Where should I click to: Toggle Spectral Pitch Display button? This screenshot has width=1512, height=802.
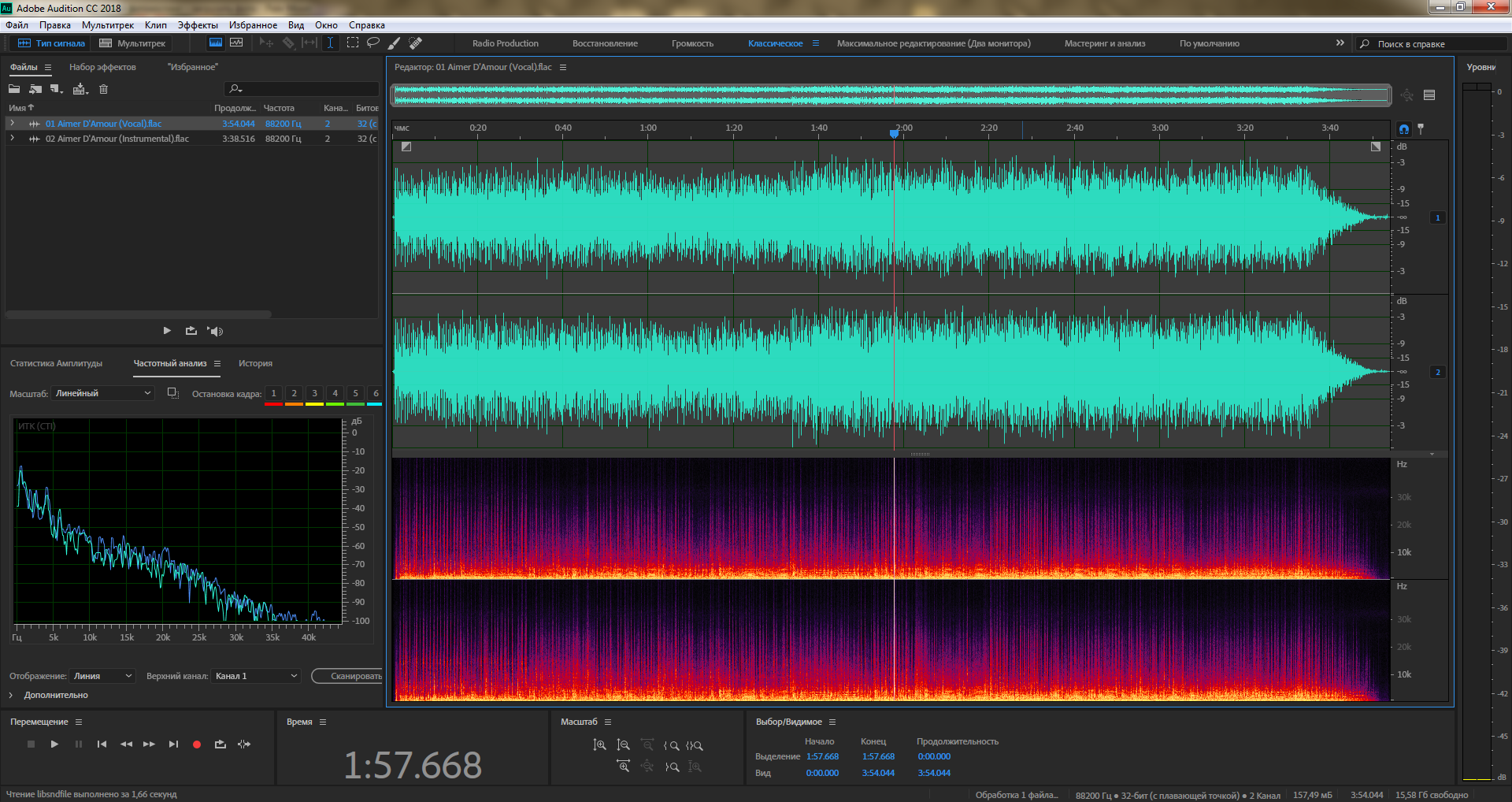click(236, 43)
